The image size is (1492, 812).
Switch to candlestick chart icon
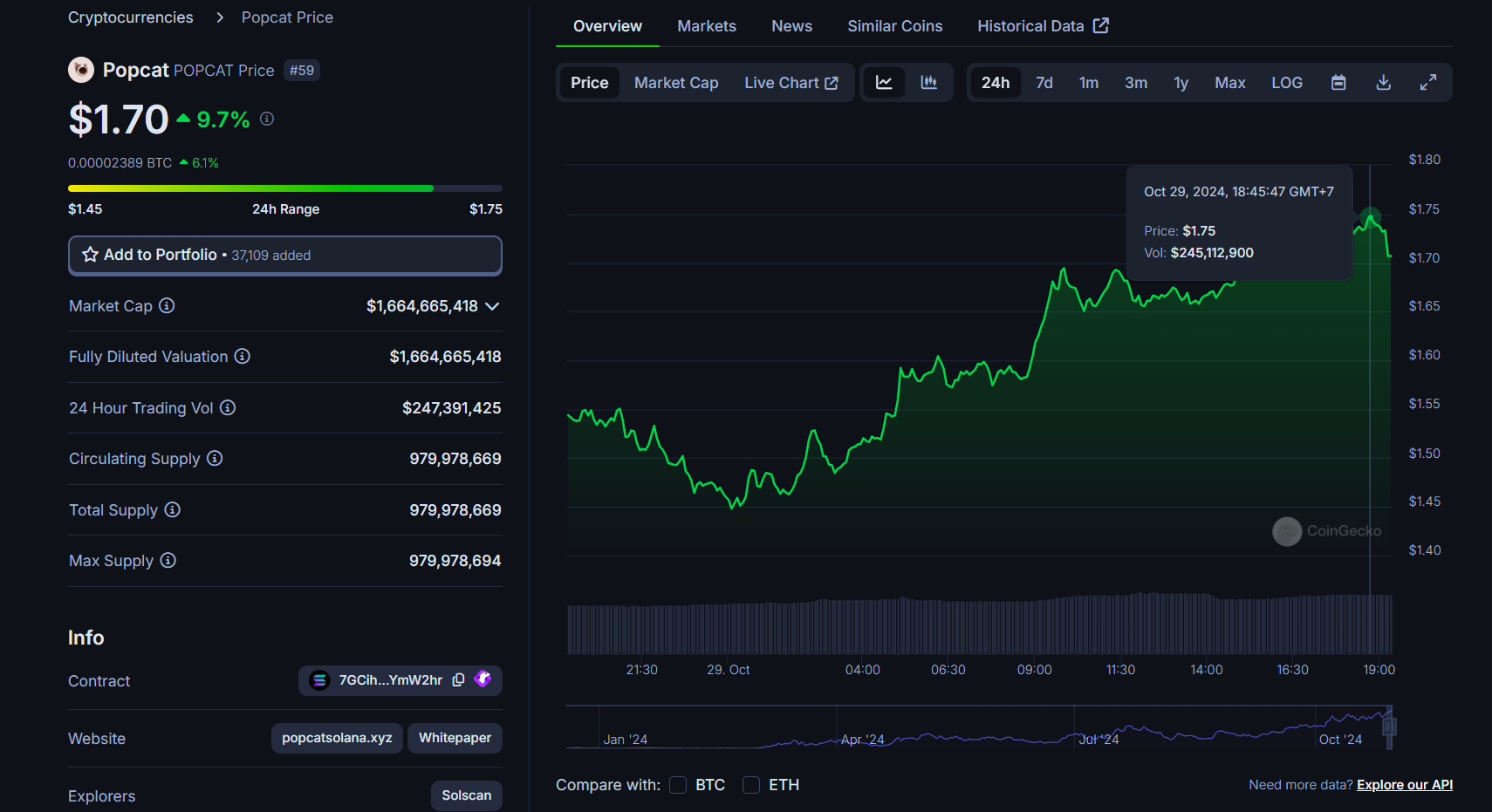coord(929,83)
